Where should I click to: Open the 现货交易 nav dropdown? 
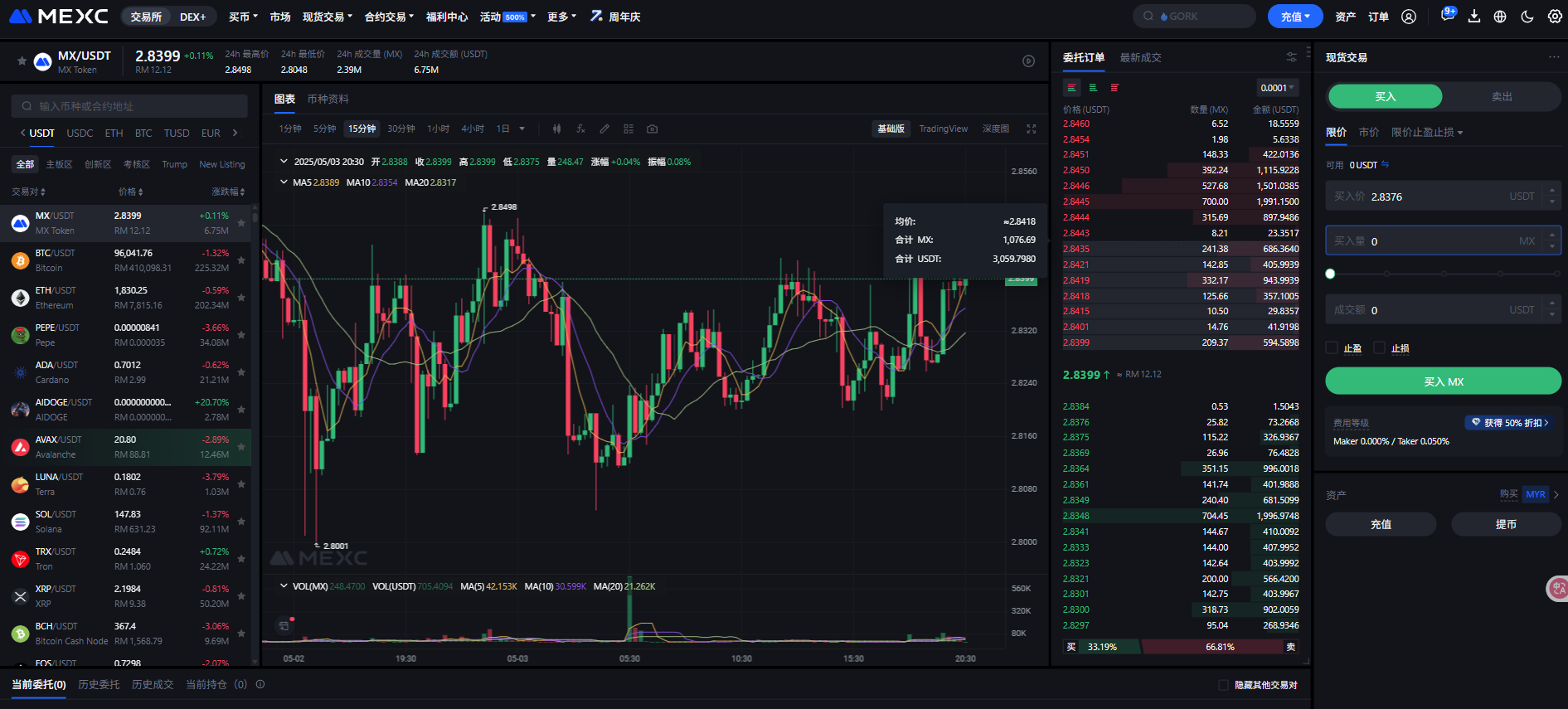point(328,17)
